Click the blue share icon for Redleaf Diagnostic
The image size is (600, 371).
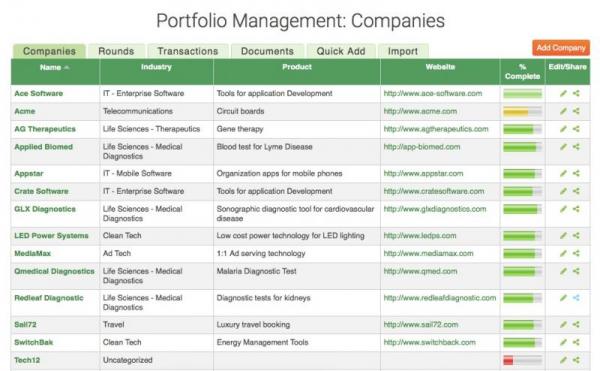(576, 298)
